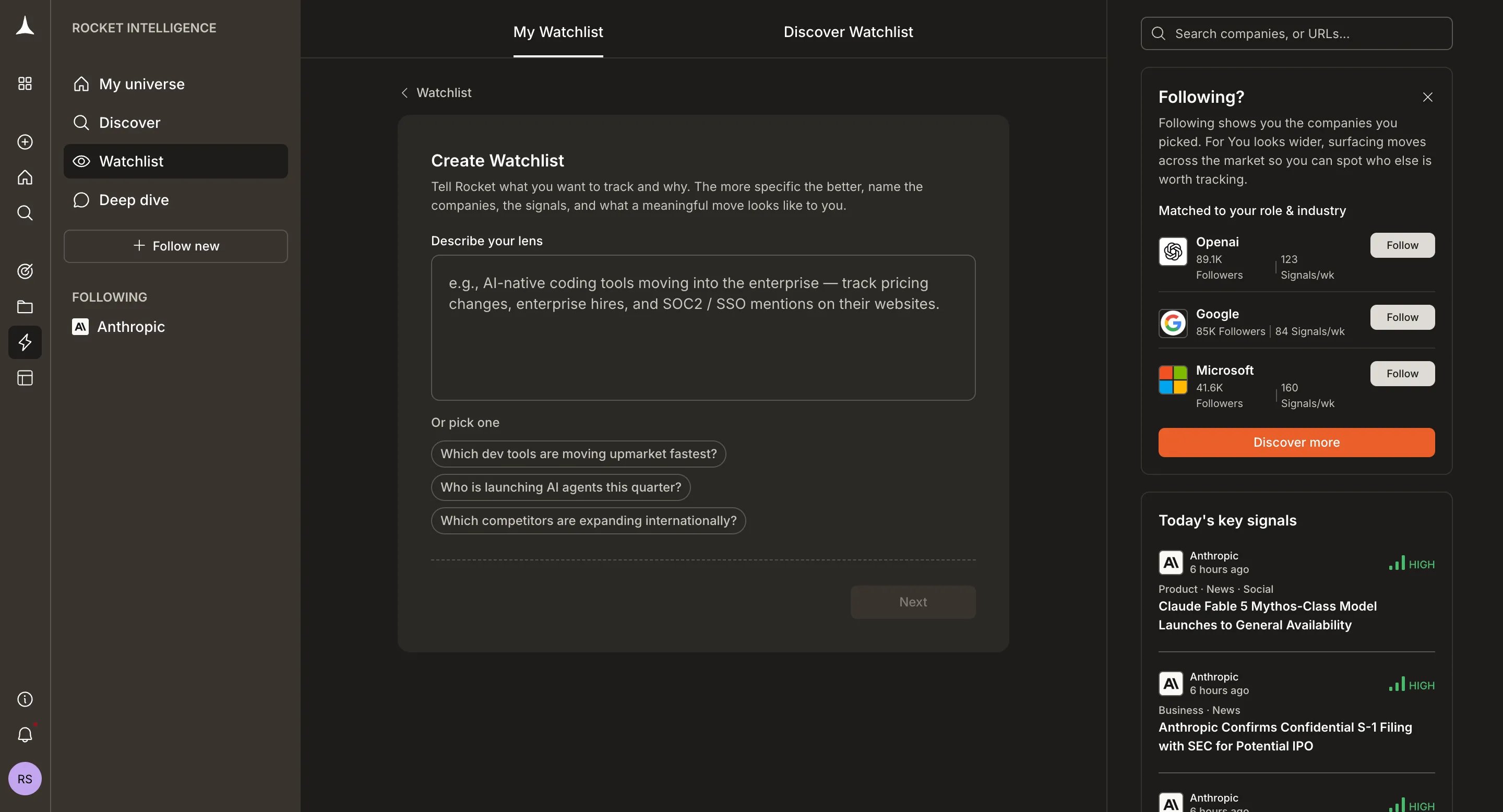The image size is (1503, 812).
Task: Click '160 Signals/wk' for Microsoft
Action: (1307, 396)
